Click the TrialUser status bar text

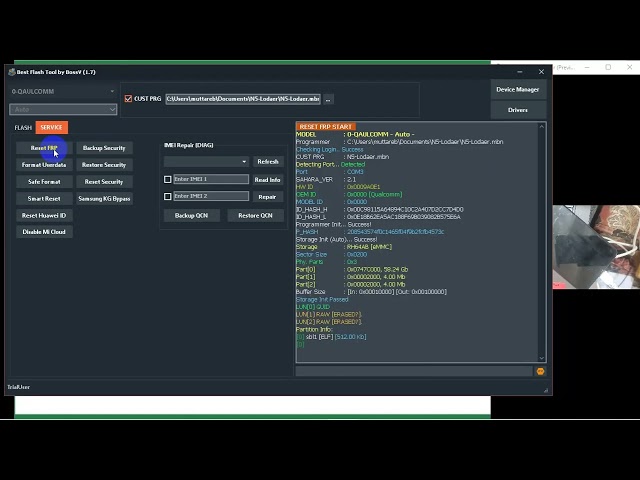coord(19,387)
